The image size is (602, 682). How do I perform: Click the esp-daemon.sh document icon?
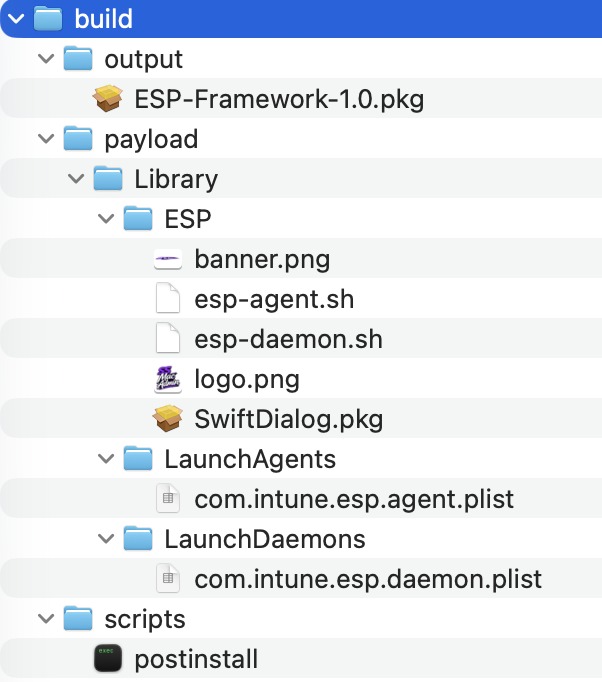(x=168, y=340)
